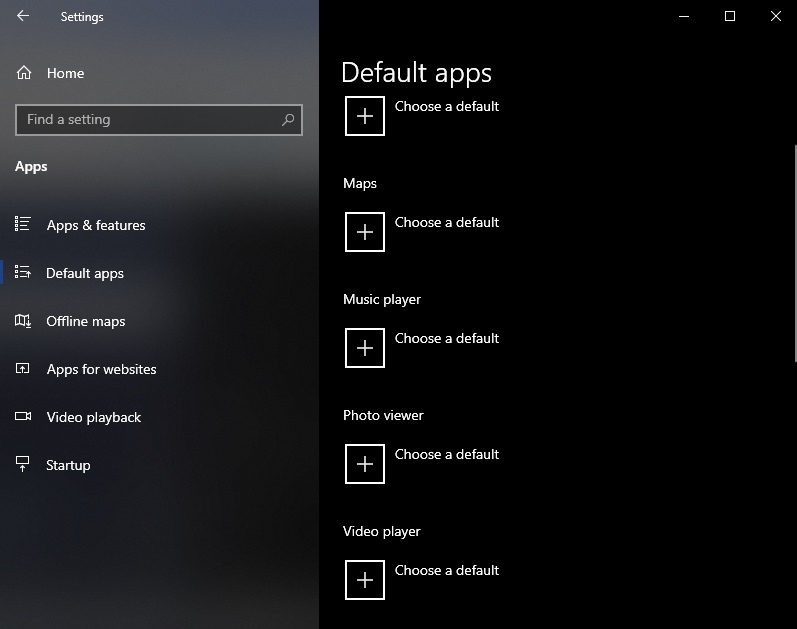Click the Photo viewer section label

tap(383, 415)
